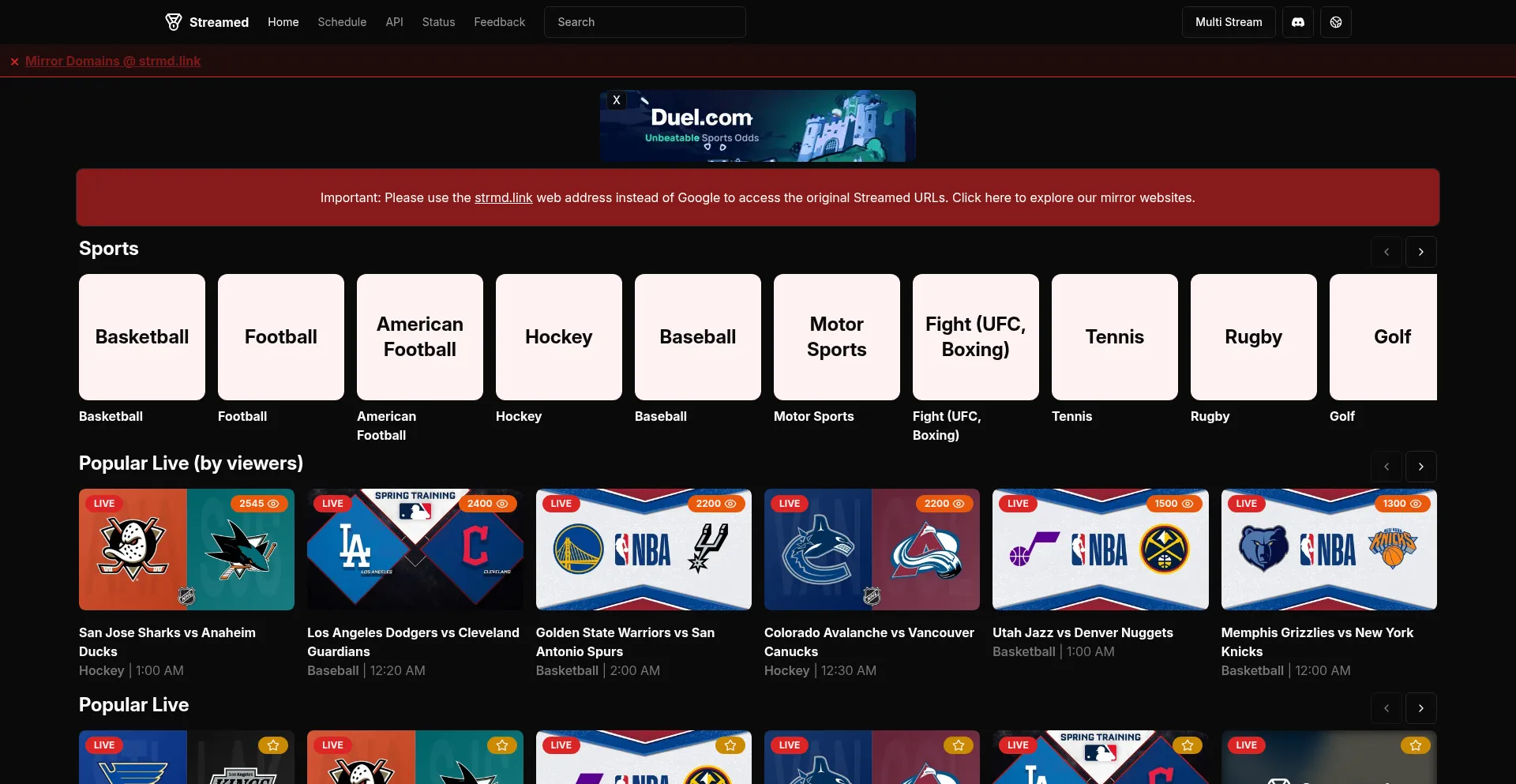Open the Motor Sports tile
Screen dimensions: 1516x784
pyautogui.click(x=837, y=337)
